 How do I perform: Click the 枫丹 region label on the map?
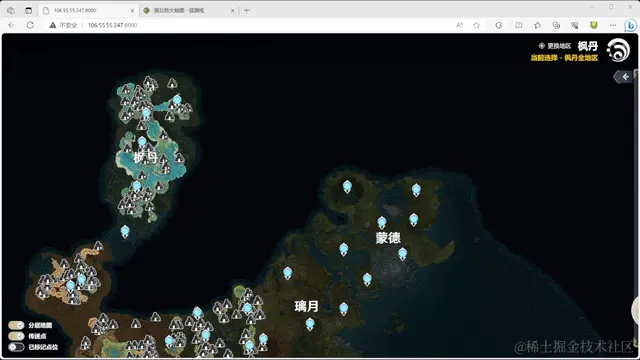[x=145, y=157]
